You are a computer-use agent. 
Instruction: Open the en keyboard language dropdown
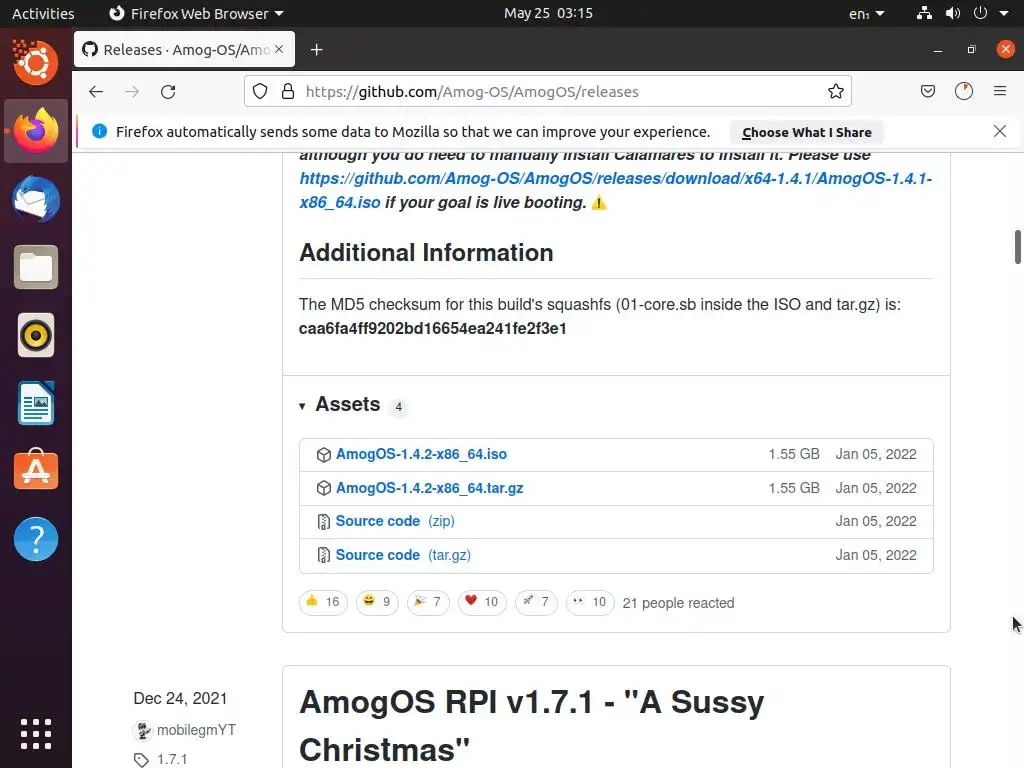coord(866,13)
